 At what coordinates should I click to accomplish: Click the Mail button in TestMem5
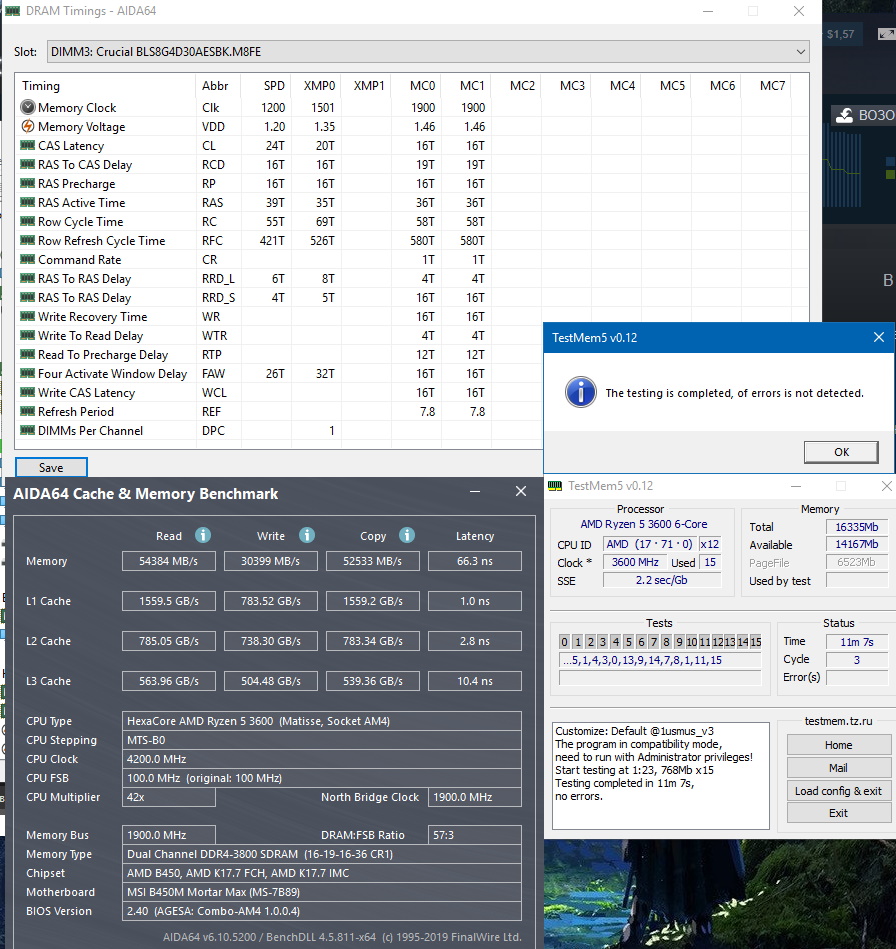838,768
